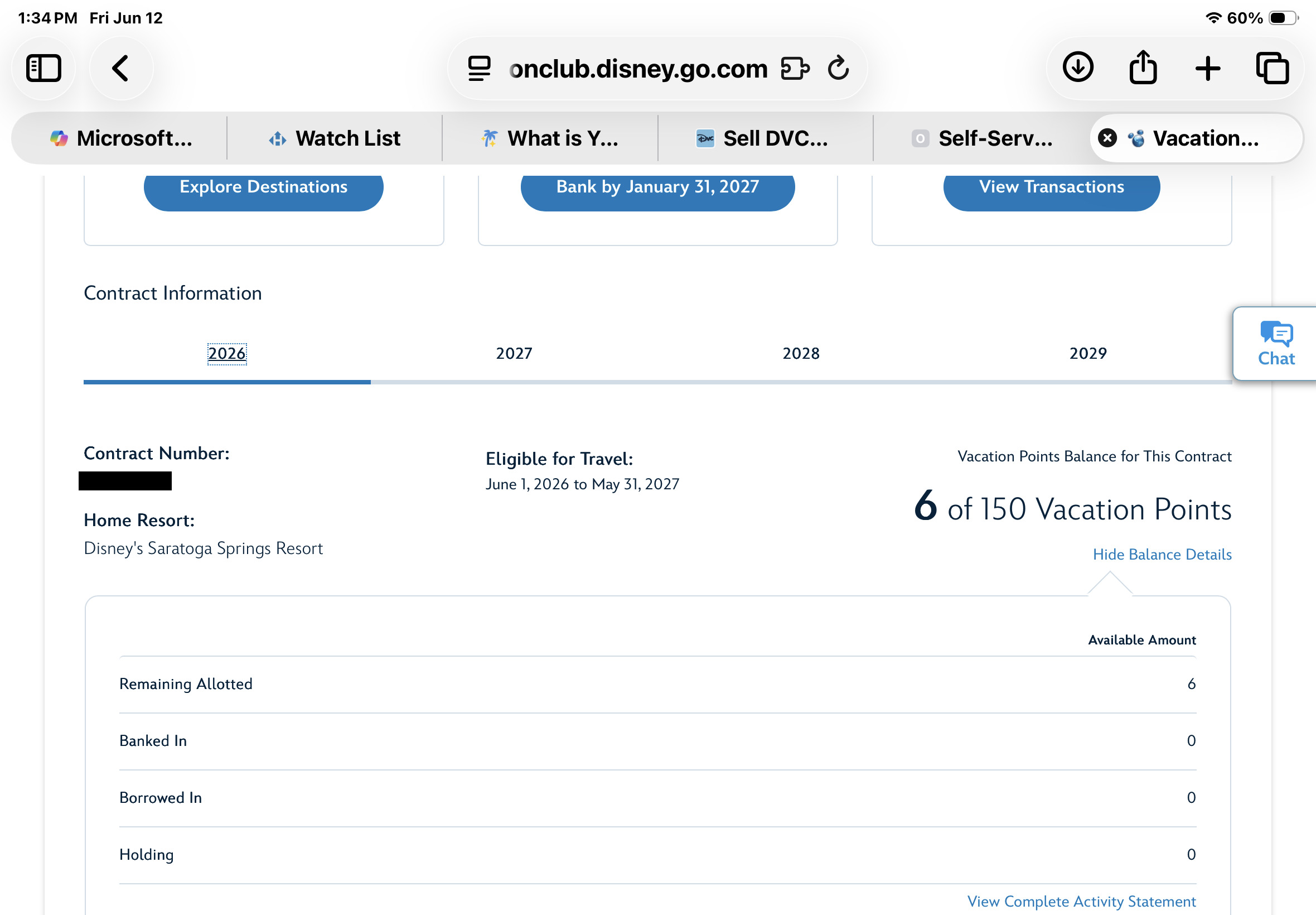
Task: Switch to the Self-Serv tab
Action: 981,138
